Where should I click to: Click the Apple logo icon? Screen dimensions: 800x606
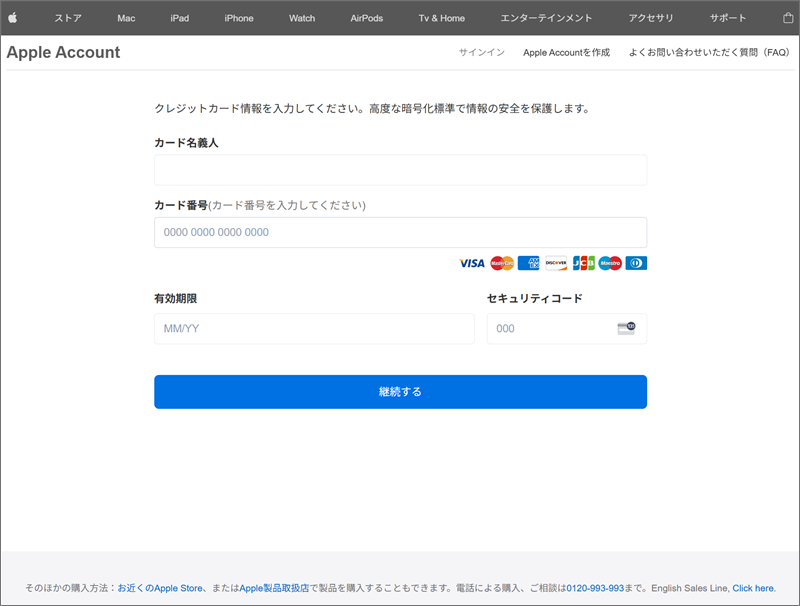point(13,18)
